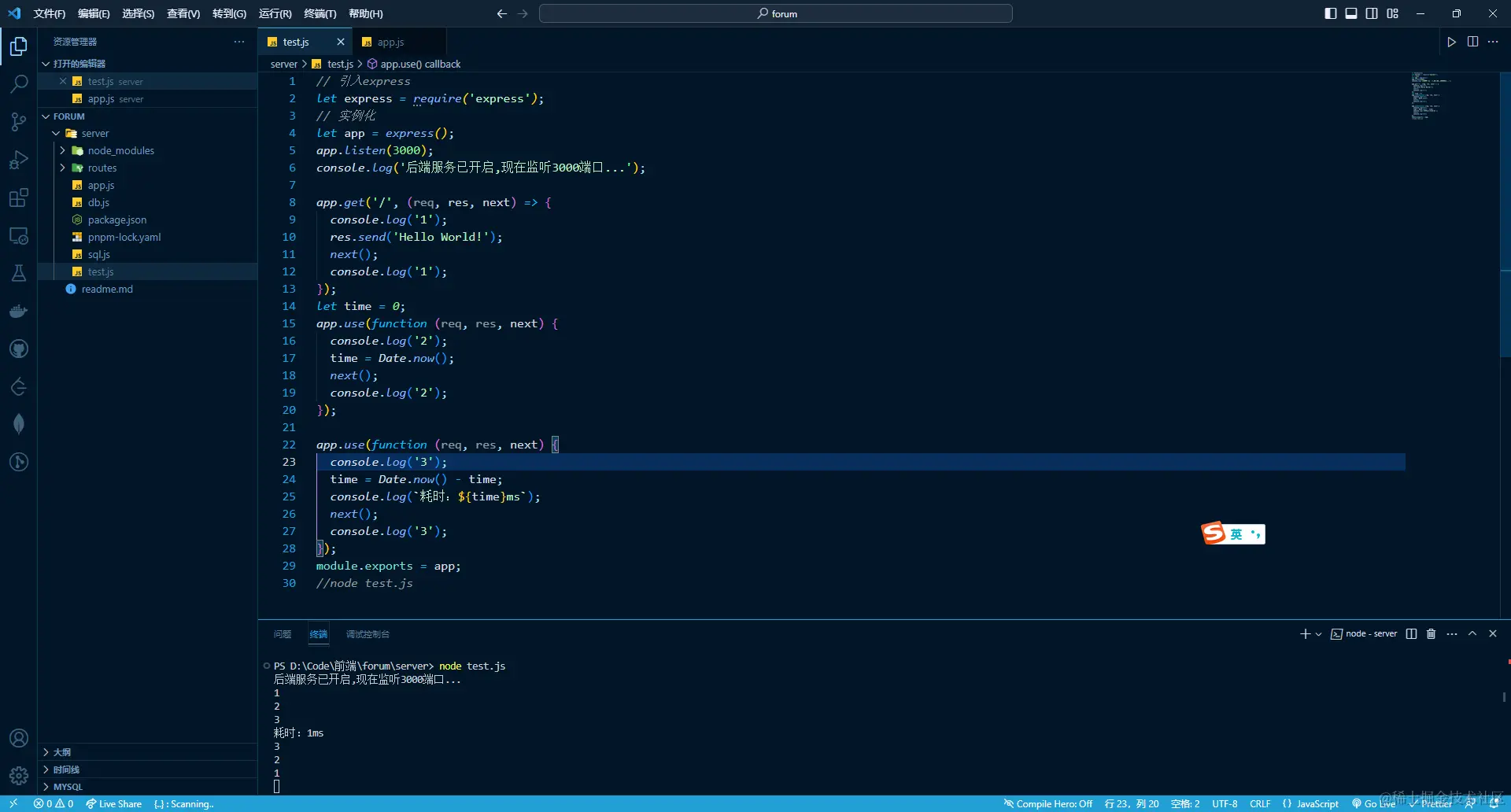The image size is (1511, 812).
Task: Create a new terminal with plus icon
Action: pos(1305,633)
